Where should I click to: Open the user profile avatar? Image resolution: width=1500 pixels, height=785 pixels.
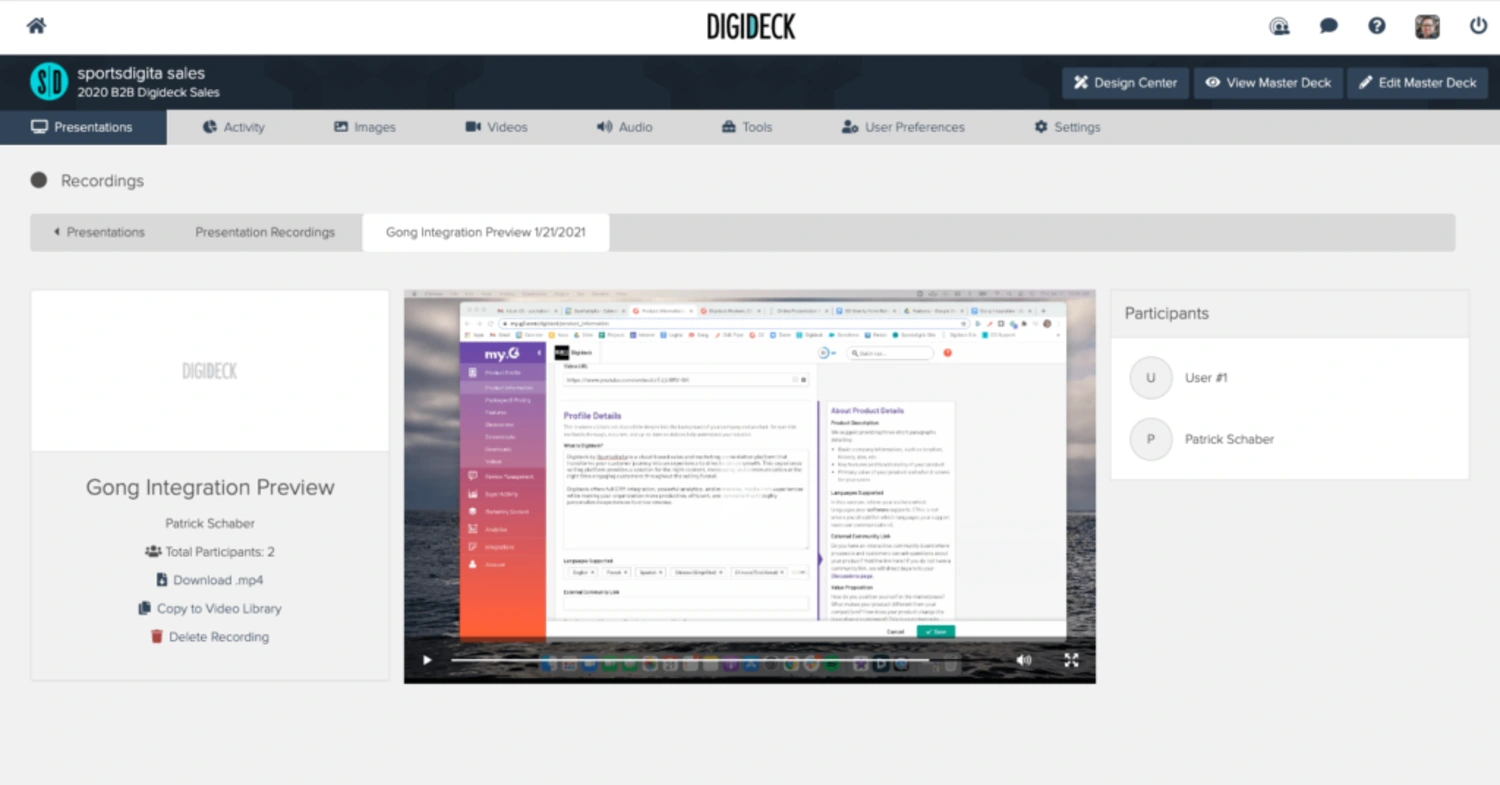(1427, 27)
